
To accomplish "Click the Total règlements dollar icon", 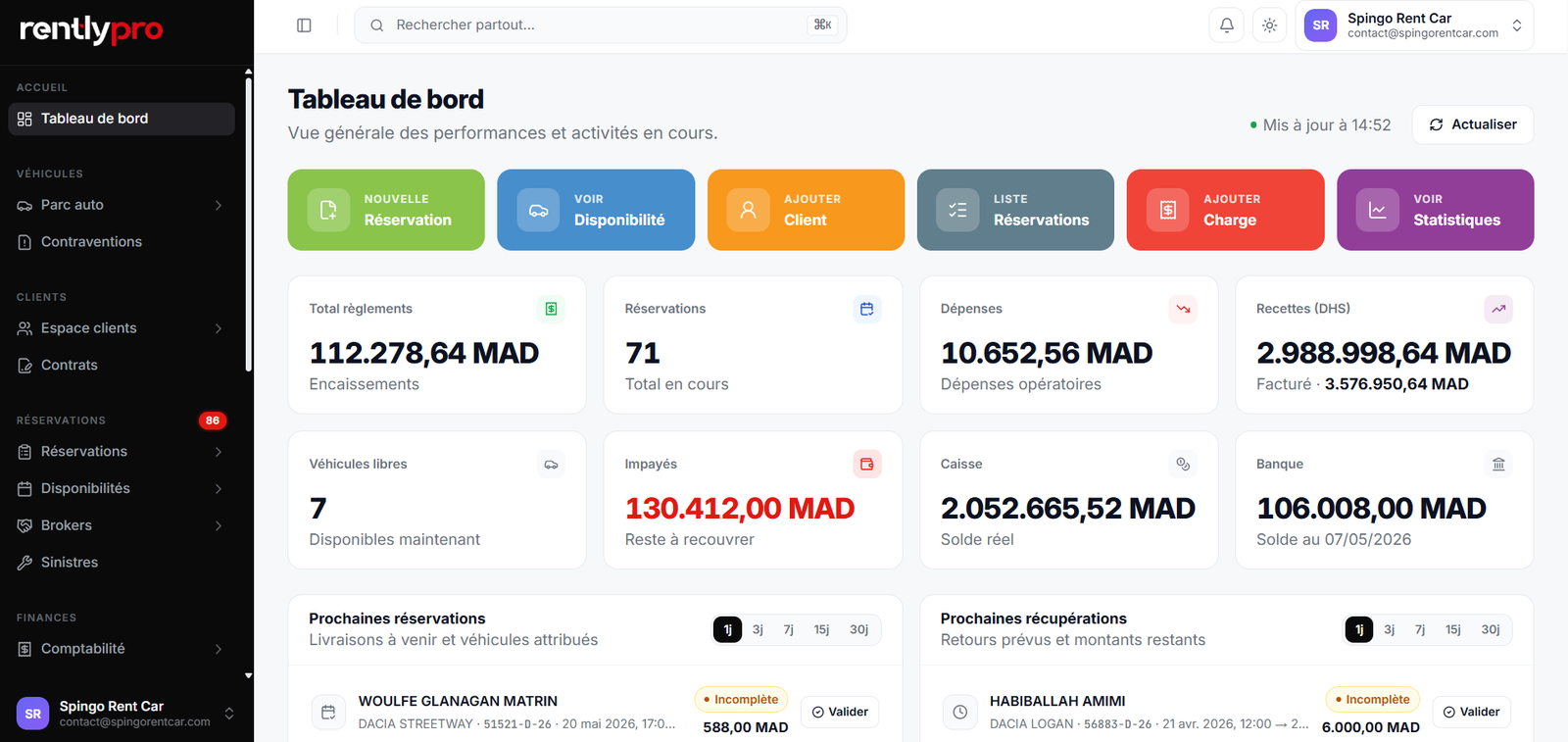I will (551, 309).
